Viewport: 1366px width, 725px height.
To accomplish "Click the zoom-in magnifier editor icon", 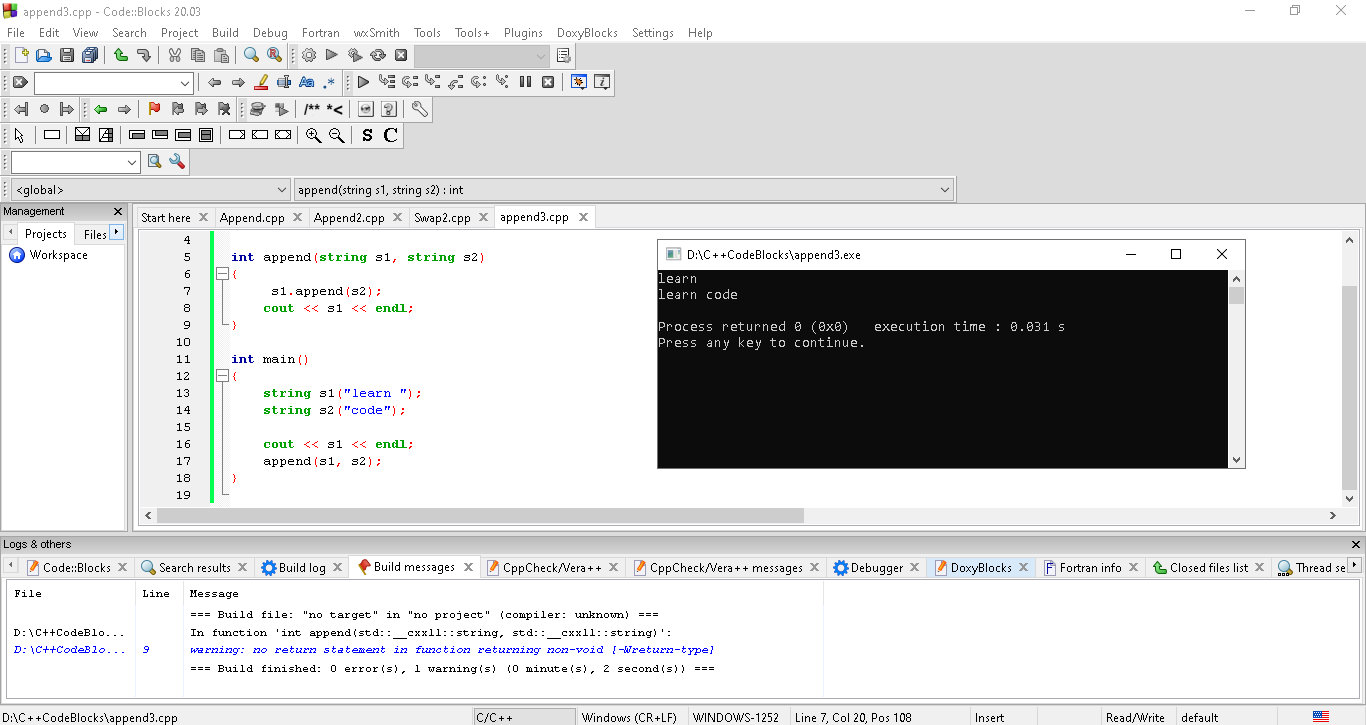I will click(312, 135).
